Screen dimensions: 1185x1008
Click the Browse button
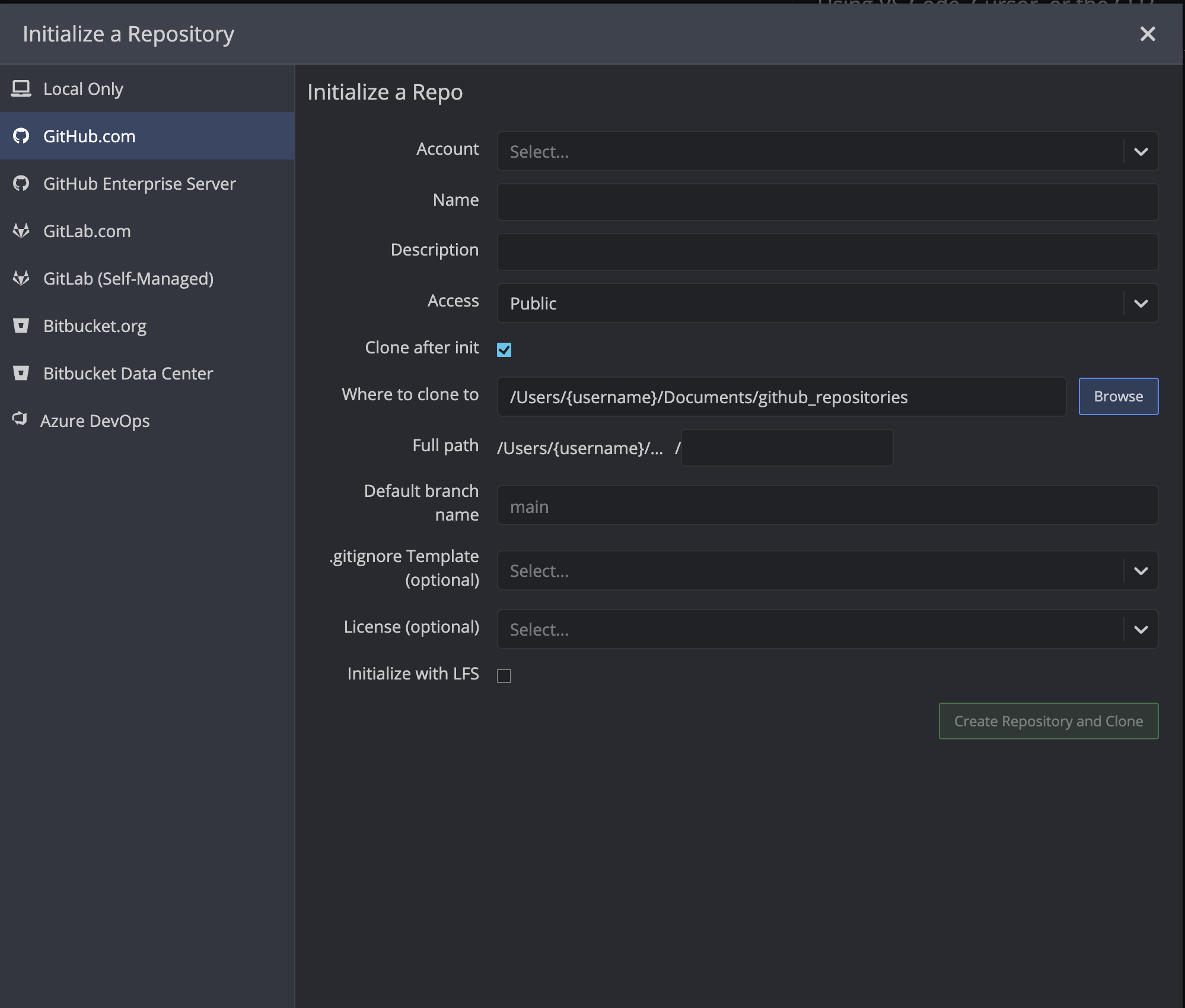tap(1118, 397)
